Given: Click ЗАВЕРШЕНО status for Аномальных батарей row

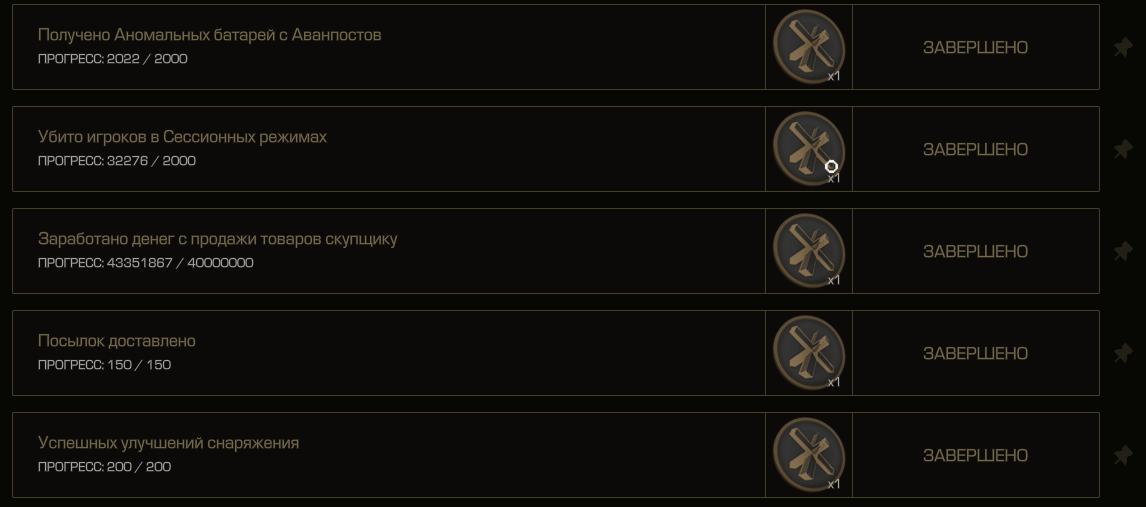Looking at the screenshot, I should click(975, 47).
